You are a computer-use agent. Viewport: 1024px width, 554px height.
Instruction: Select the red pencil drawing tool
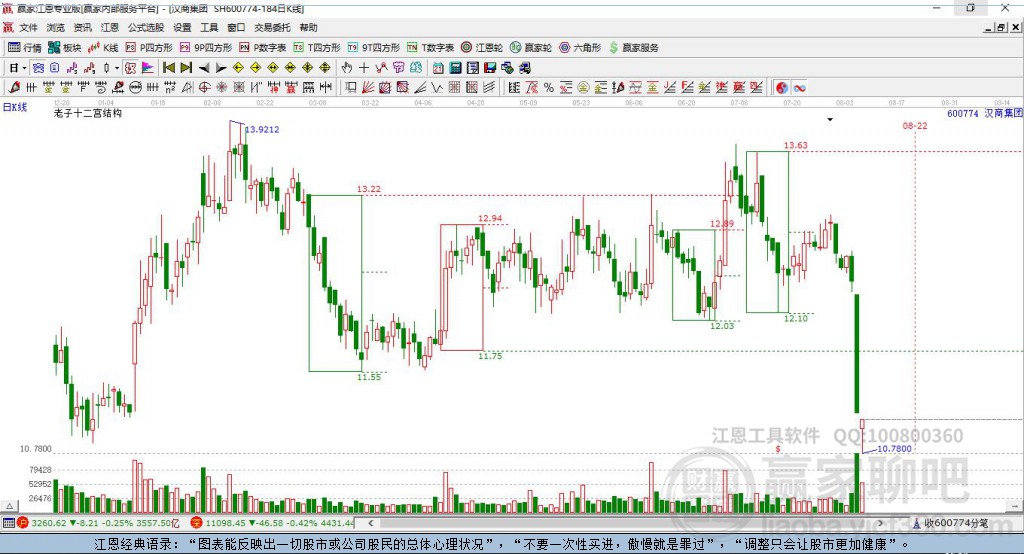14,87
